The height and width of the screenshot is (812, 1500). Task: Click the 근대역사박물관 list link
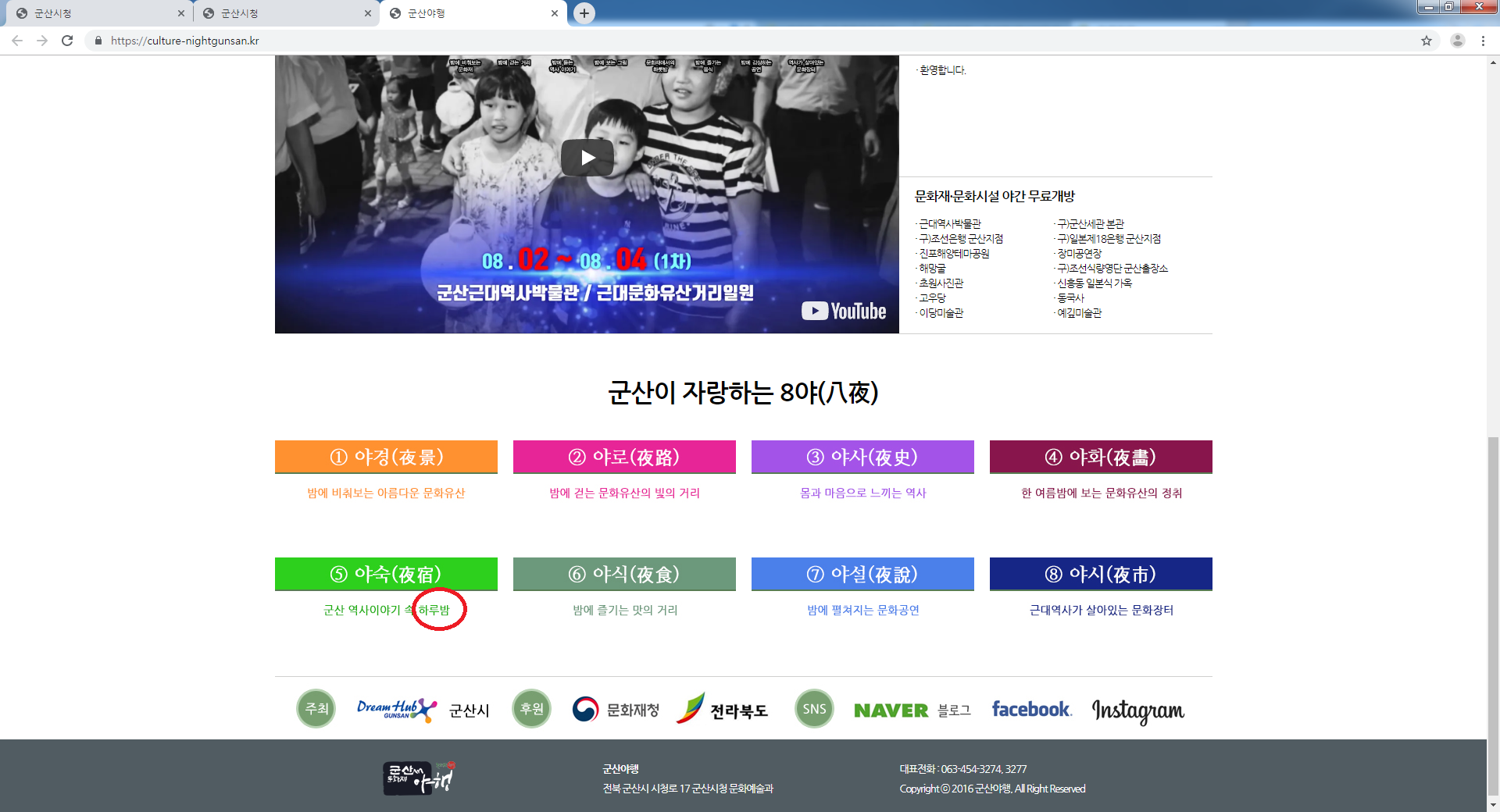click(950, 224)
